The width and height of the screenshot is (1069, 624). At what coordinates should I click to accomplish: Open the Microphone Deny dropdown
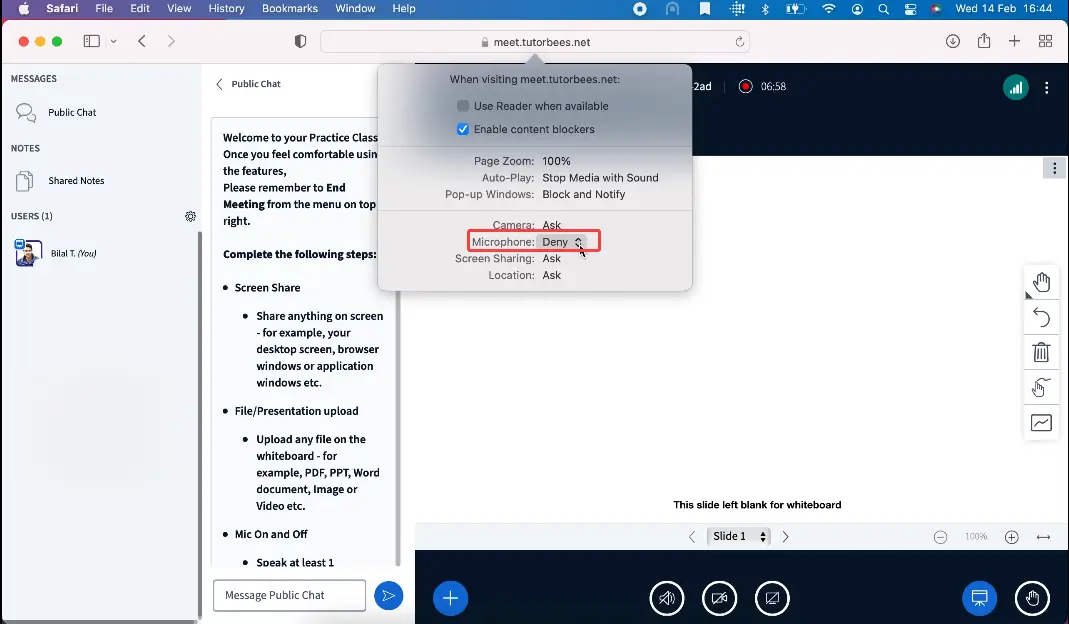pos(563,242)
